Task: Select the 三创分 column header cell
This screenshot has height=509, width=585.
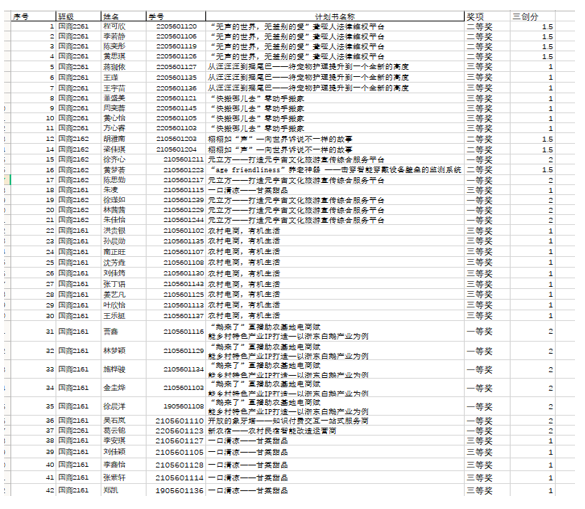Action: tap(533, 16)
